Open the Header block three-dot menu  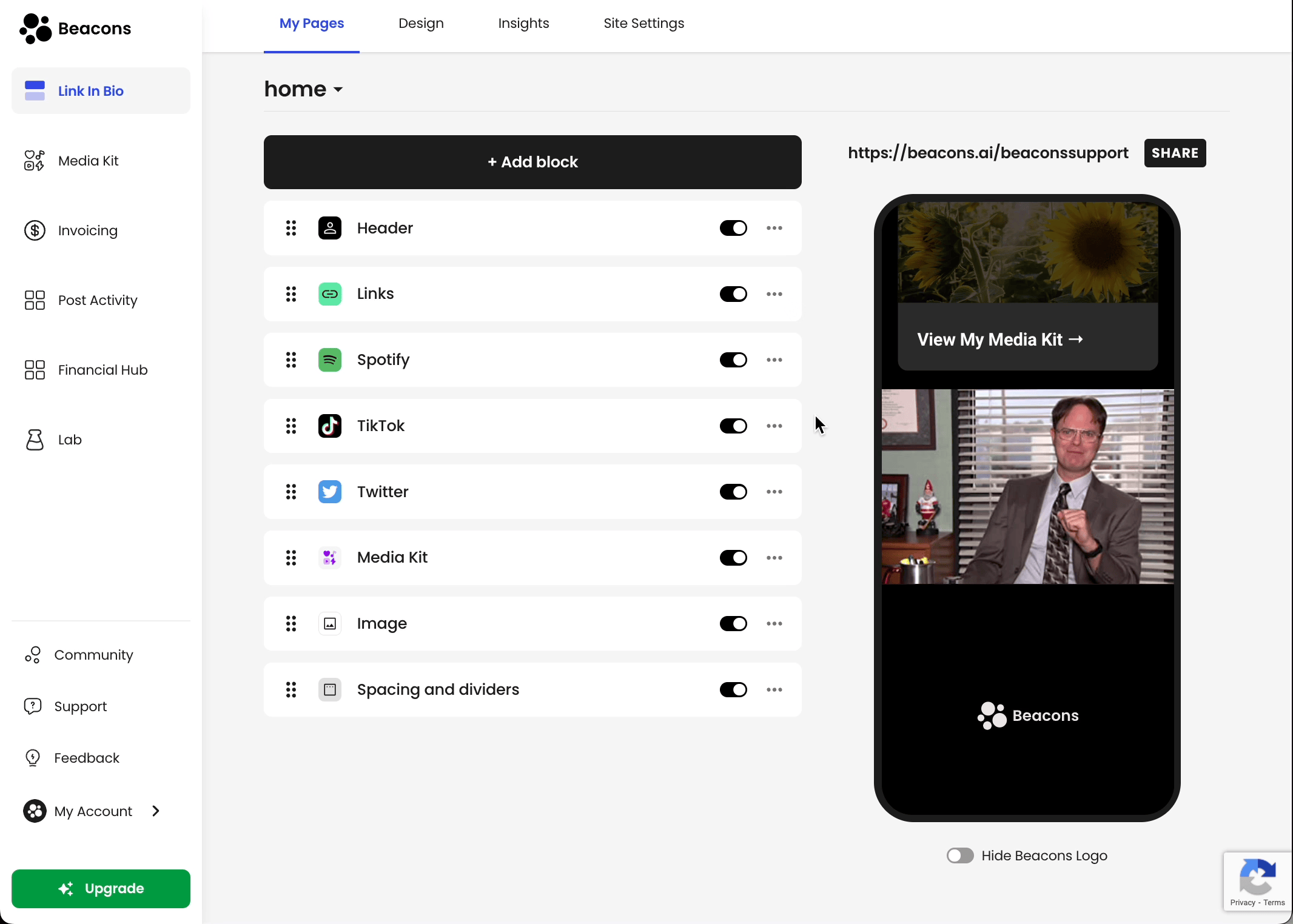click(774, 228)
